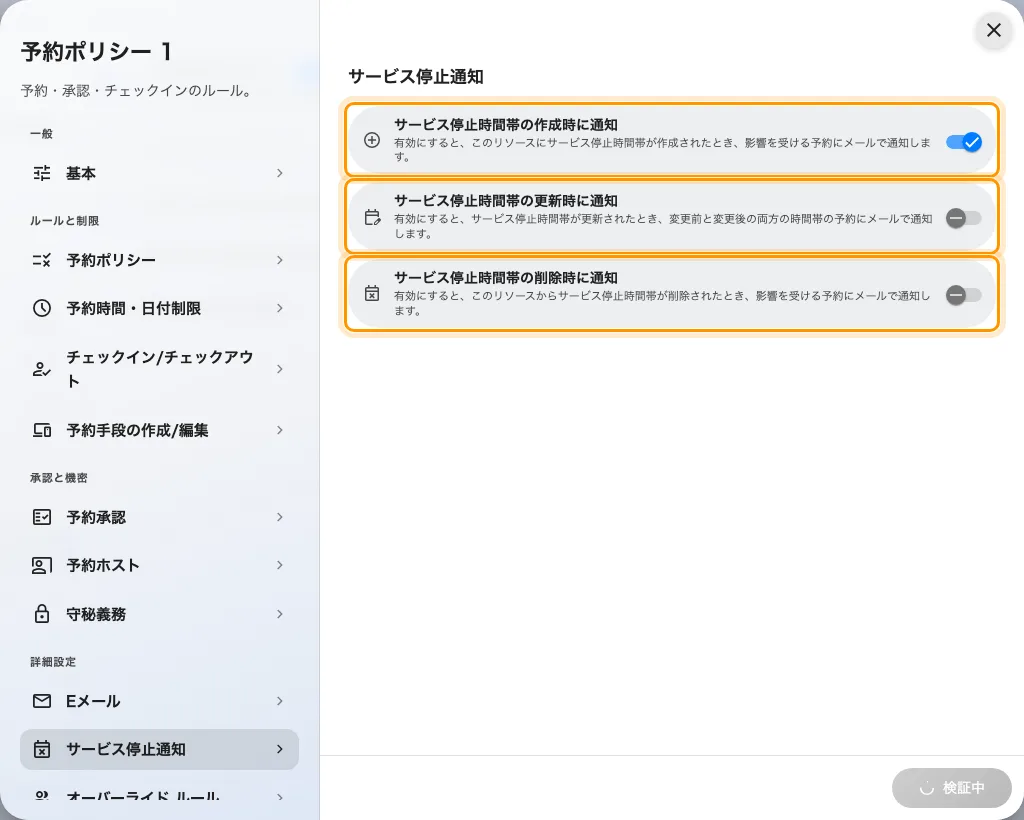Click the 予約ホスト person icon
The image size is (1024, 820).
tap(42, 565)
